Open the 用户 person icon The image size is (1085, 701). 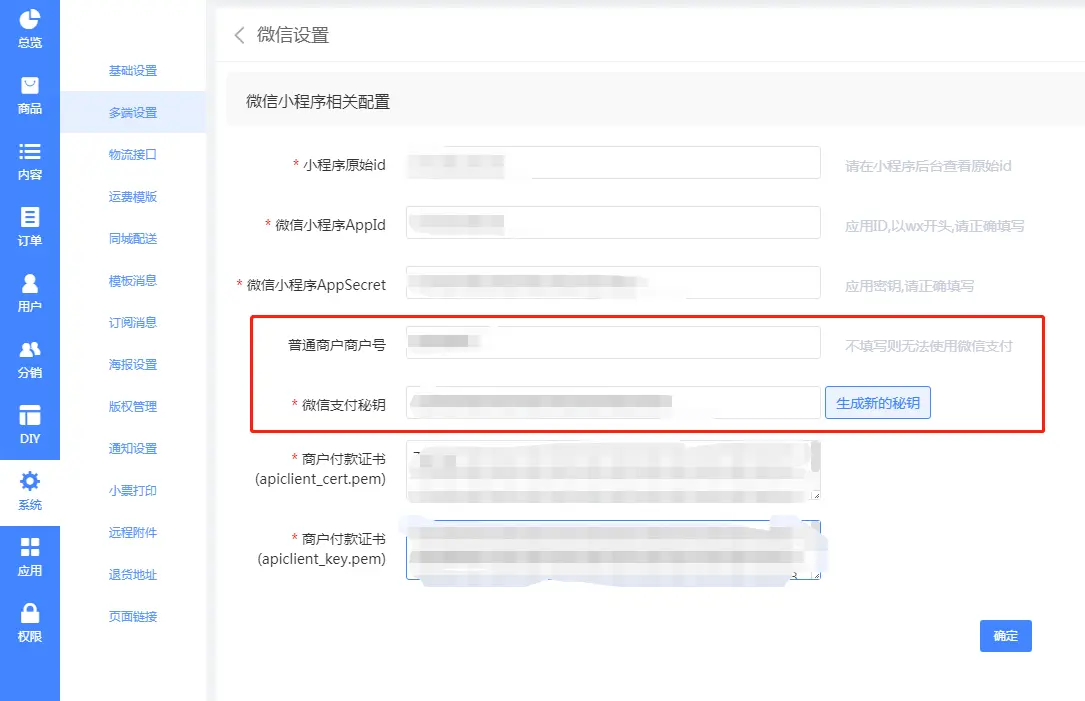click(30, 284)
